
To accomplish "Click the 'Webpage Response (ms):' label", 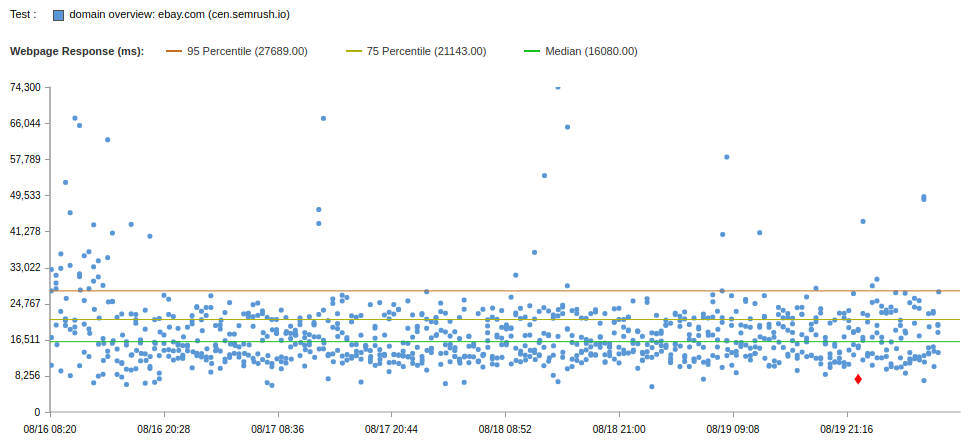I will [77, 52].
